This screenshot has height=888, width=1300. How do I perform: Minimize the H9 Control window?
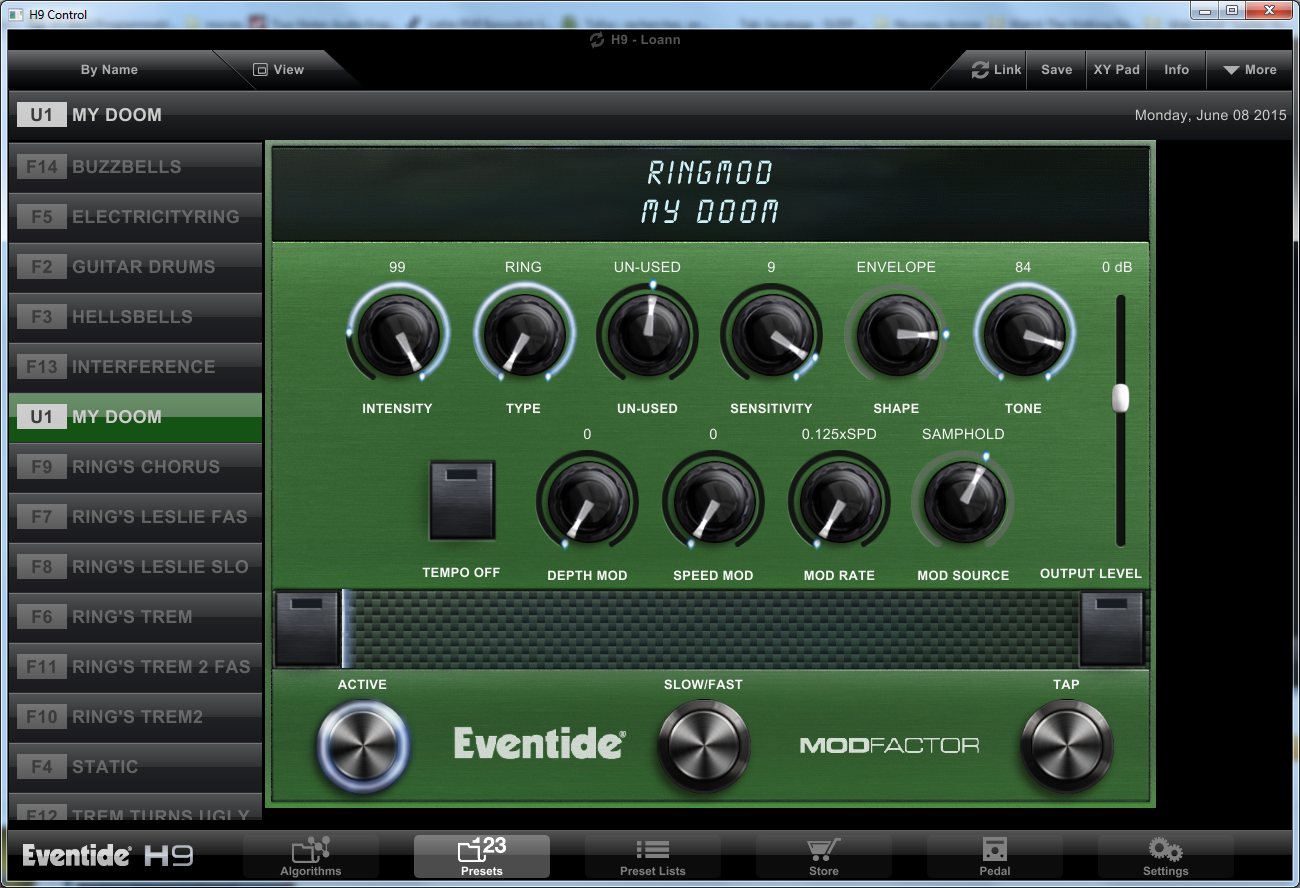(1204, 11)
